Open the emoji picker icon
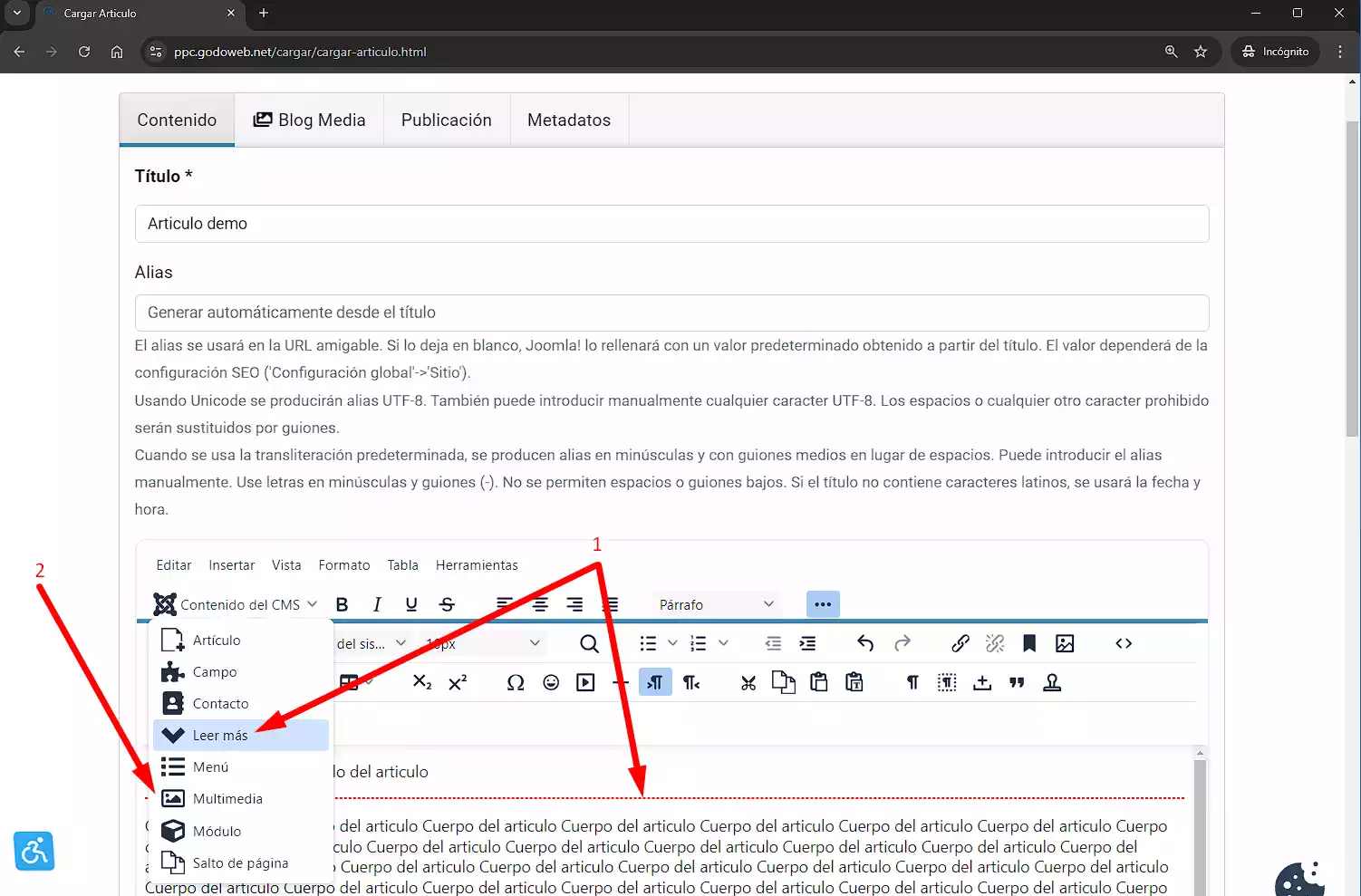The height and width of the screenshot is (896, 1361). [551, 682]
